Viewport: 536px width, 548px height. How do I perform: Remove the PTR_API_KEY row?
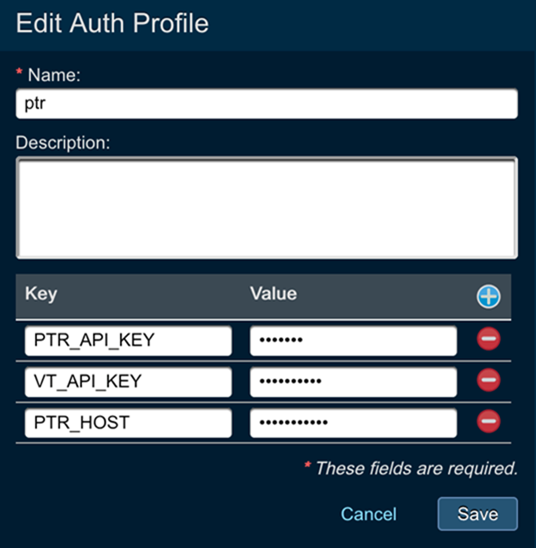(x=488, y=339)
